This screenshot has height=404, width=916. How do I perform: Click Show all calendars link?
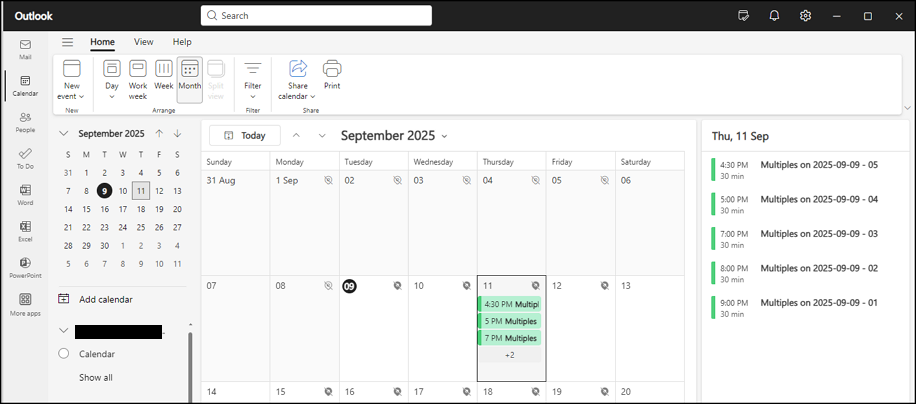(96, 377)
